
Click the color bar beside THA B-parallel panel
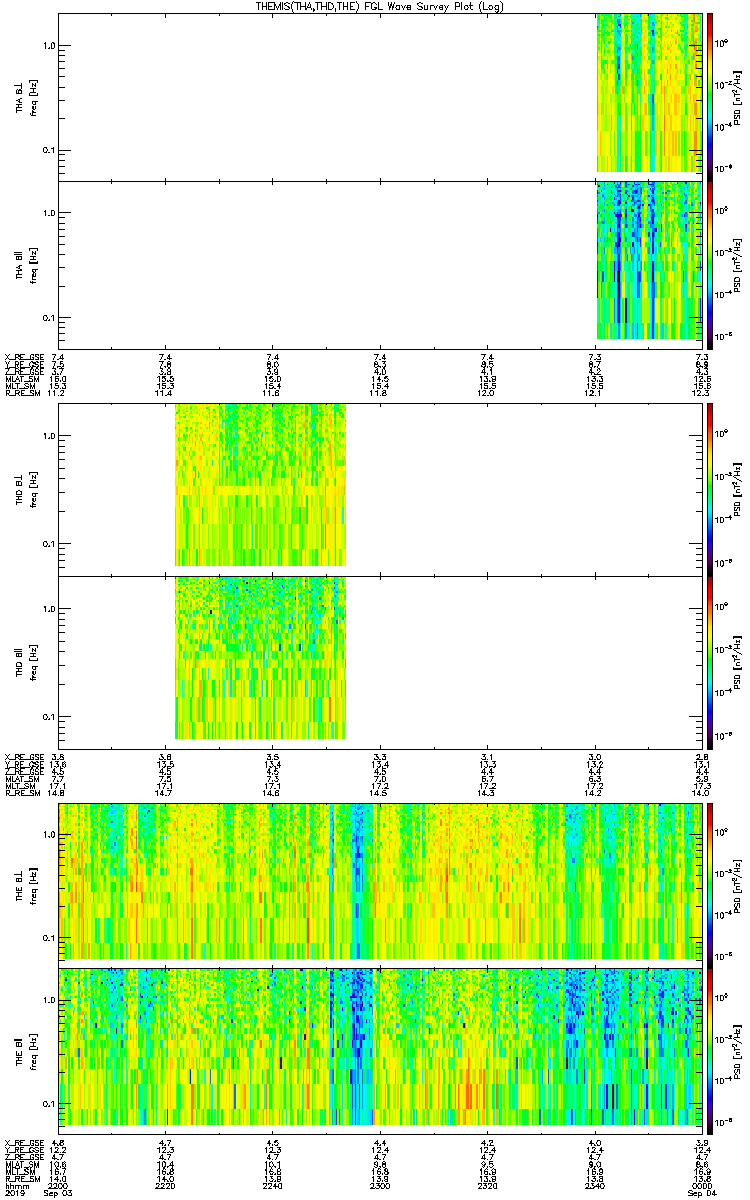pyautogui.click(x=711, y=264)
